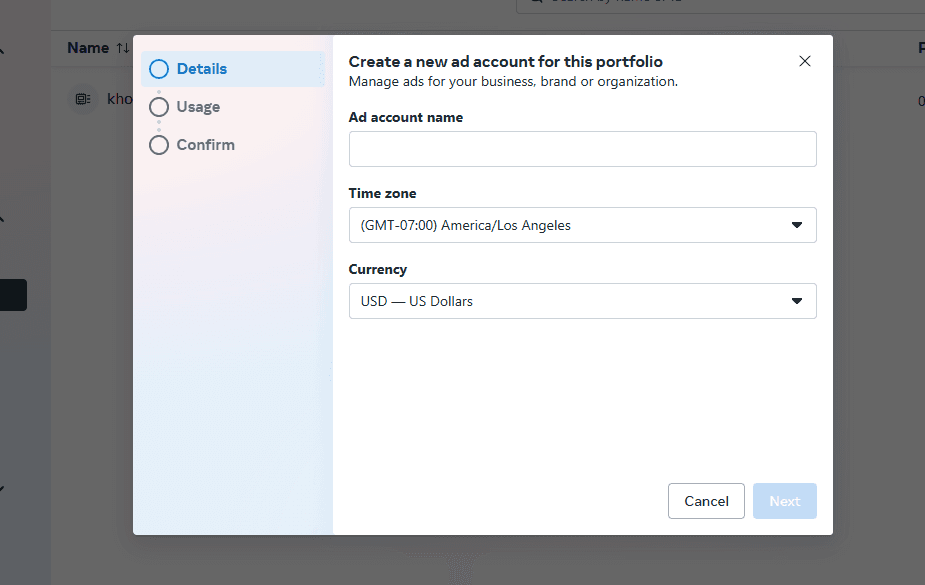Dismiss the create ad account dialog
The width and height of the screenshot is (925, 585).
tap(804, 61)
